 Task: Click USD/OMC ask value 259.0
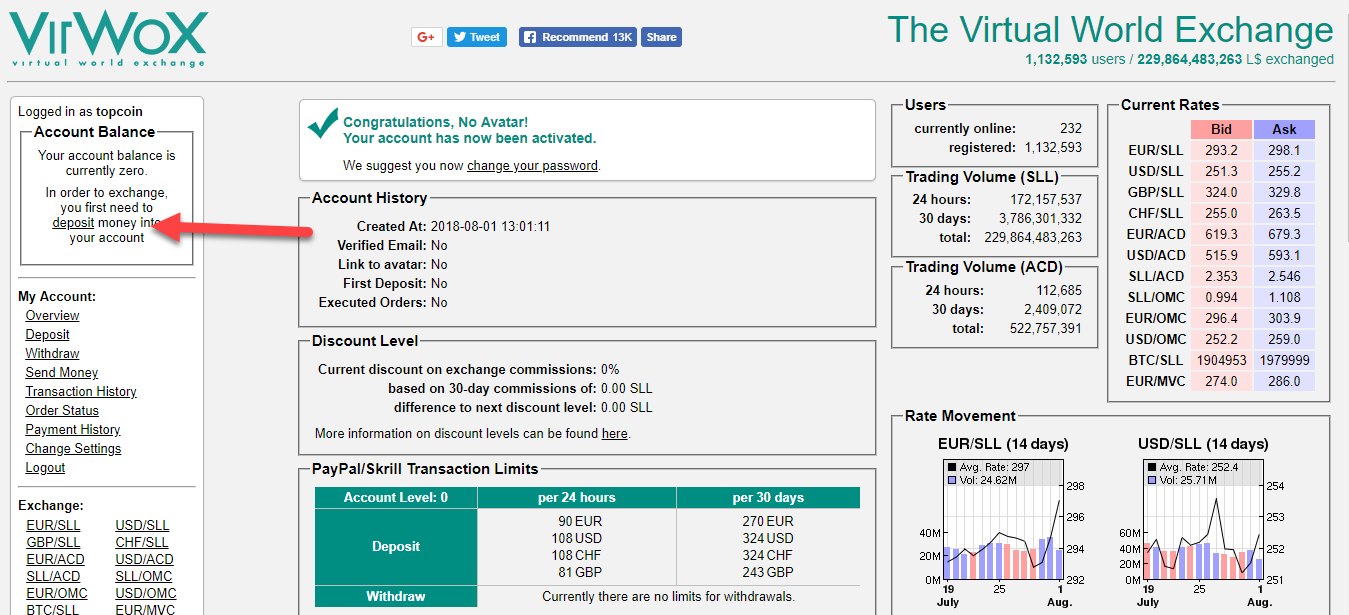[x=1284, y=339]
